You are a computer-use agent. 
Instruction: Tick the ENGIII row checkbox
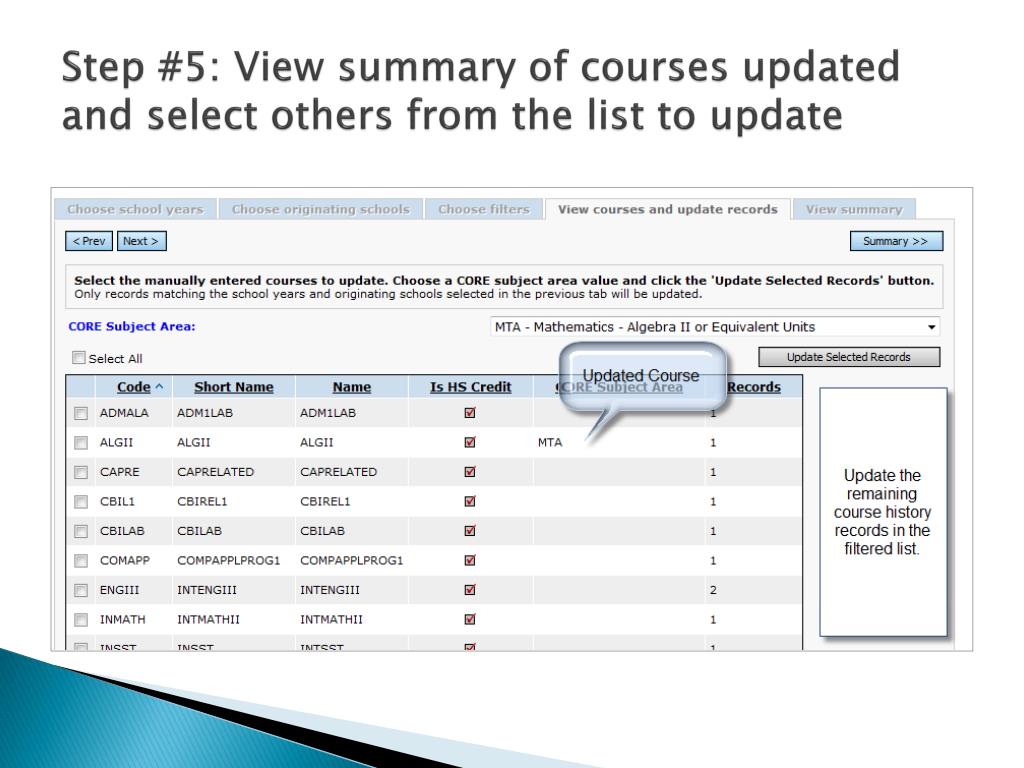click(81, 590)
